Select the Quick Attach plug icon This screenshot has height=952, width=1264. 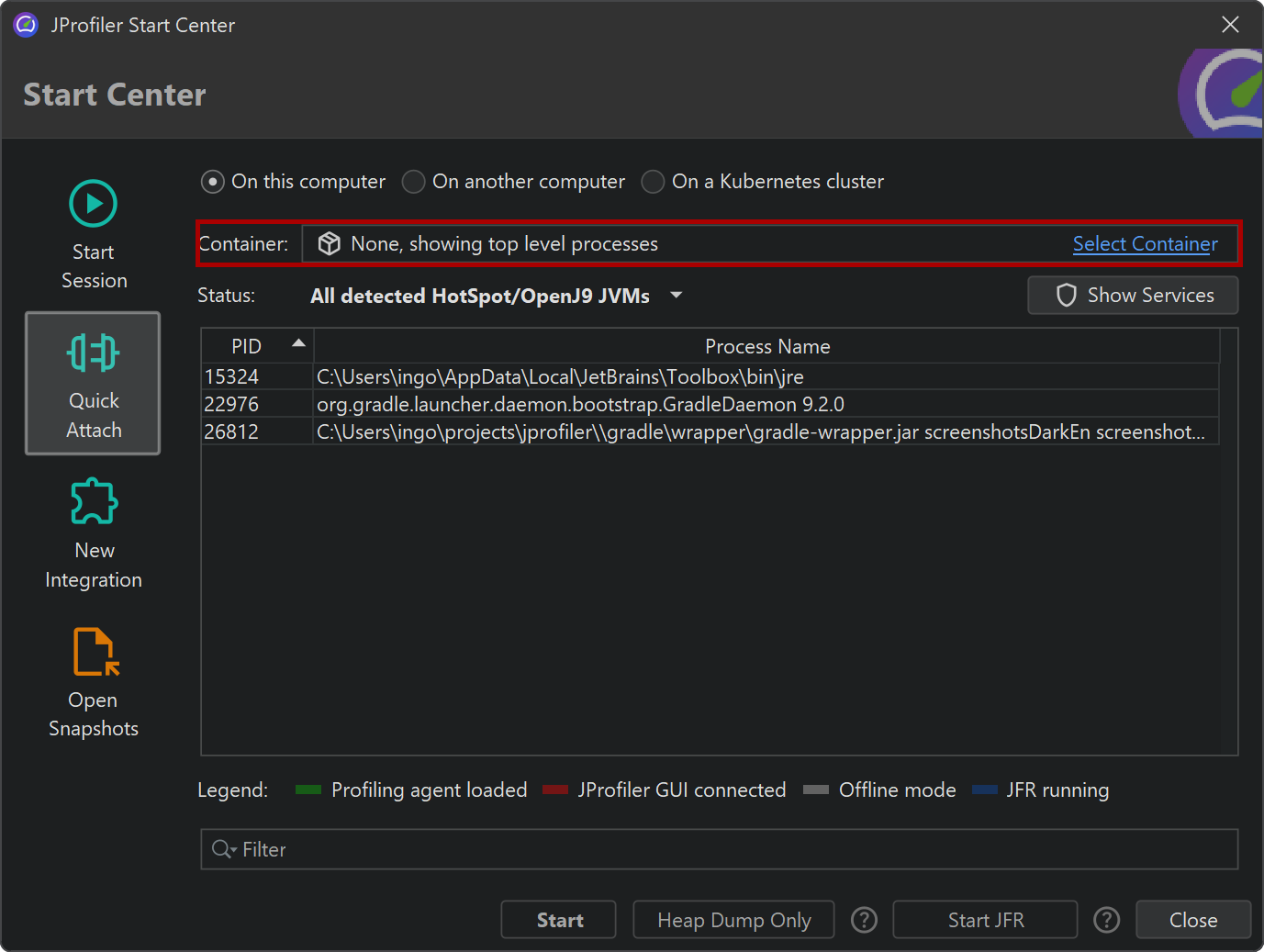tap(93, 353)
